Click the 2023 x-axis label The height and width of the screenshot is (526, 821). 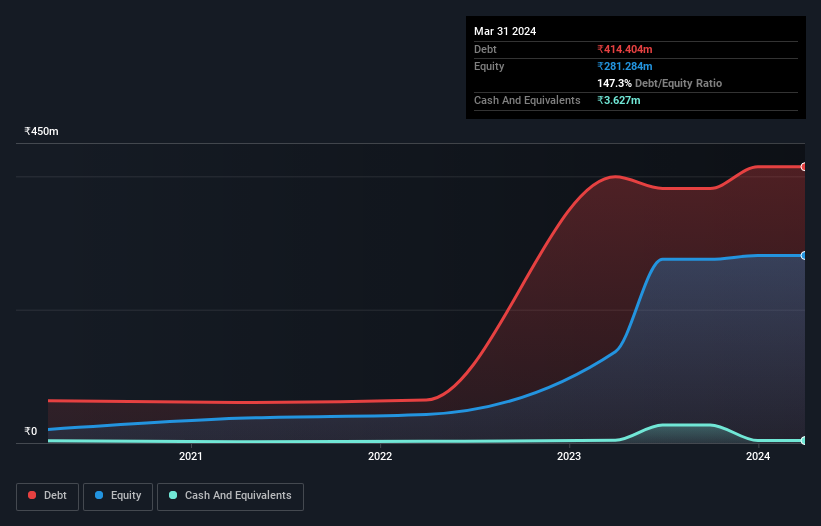[569, 456]
